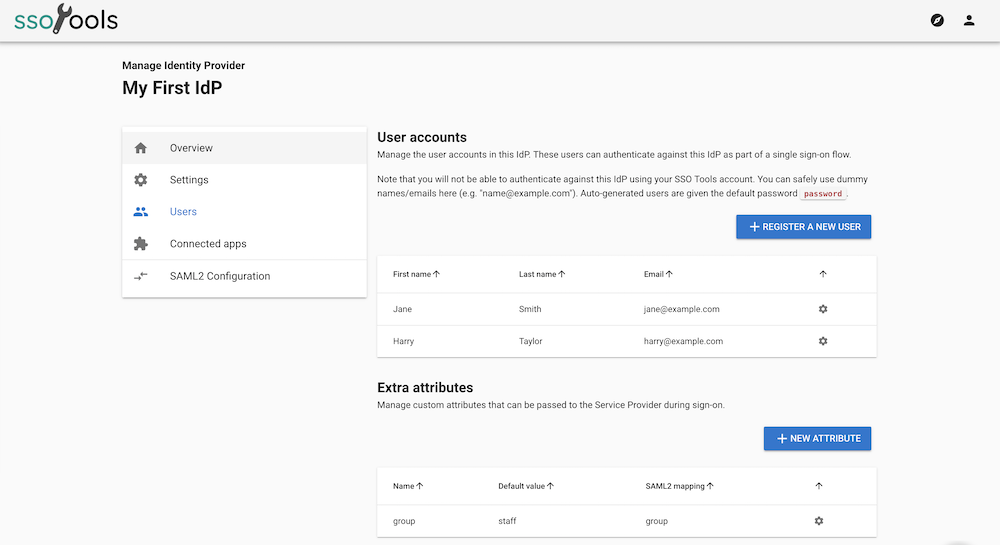The width and height of the screenshot is (1000, 545).
Task: Open SAML2 Configuration menu item
Action: click(220, 276)
